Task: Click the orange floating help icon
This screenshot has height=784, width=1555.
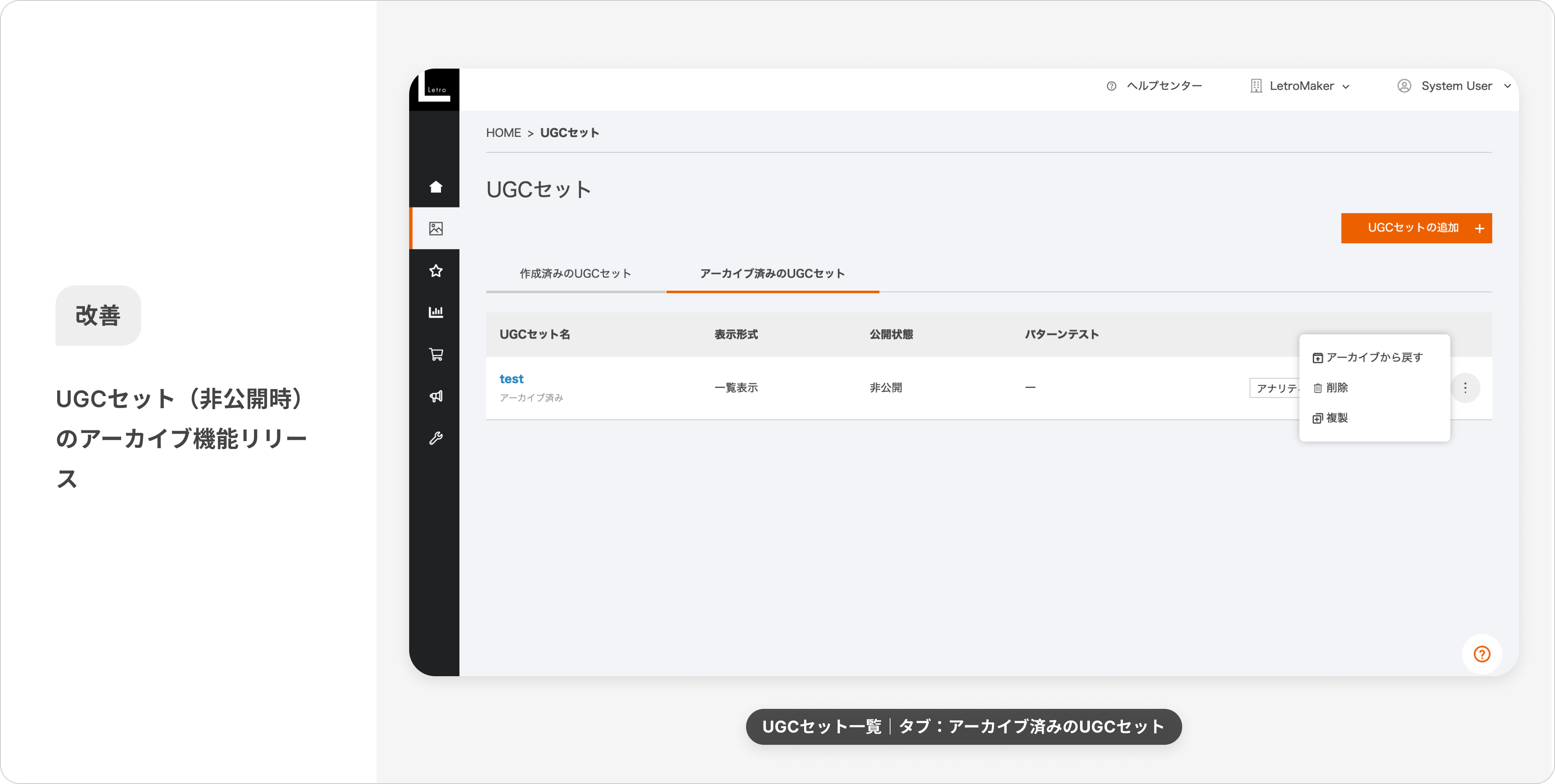Action: point(1482,654)
